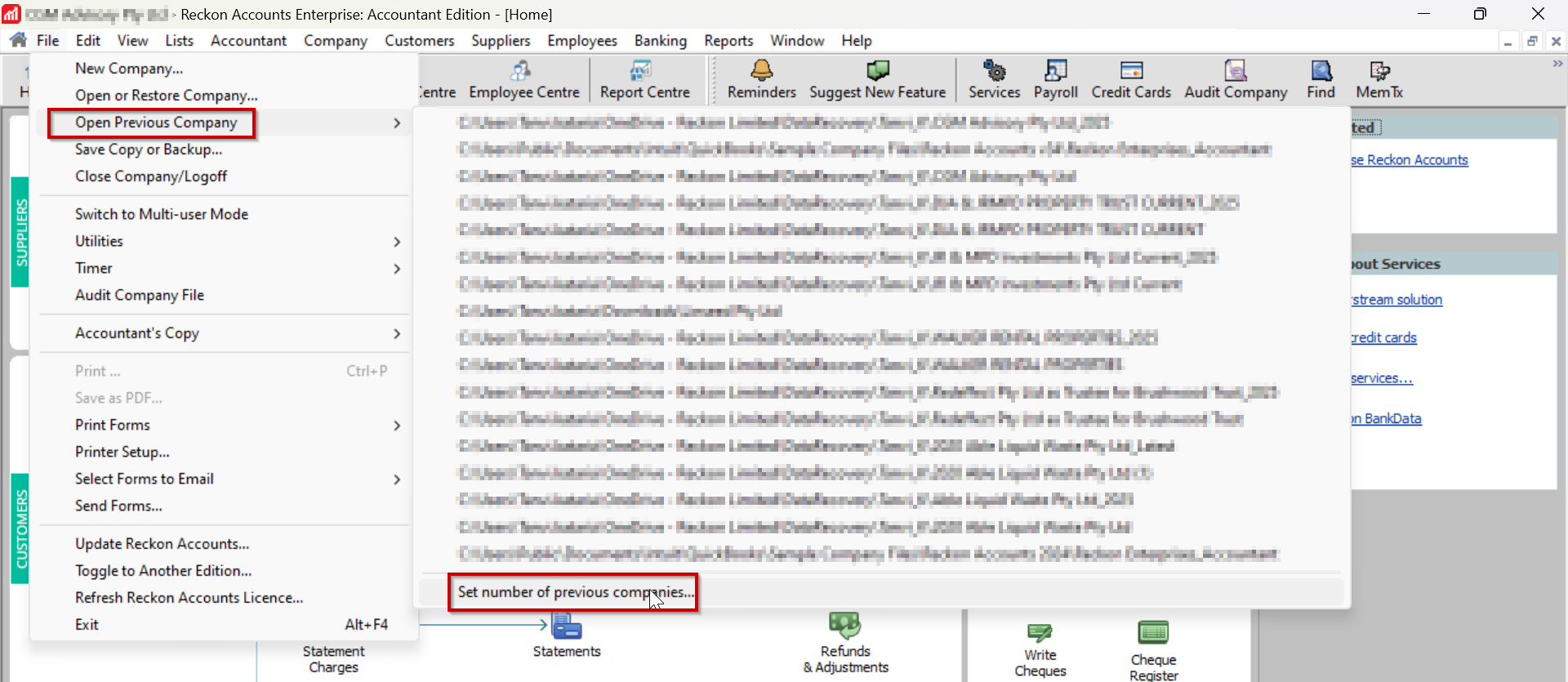
Task: Expand the toolbar overflow chevron
Action: [1557, 64]
